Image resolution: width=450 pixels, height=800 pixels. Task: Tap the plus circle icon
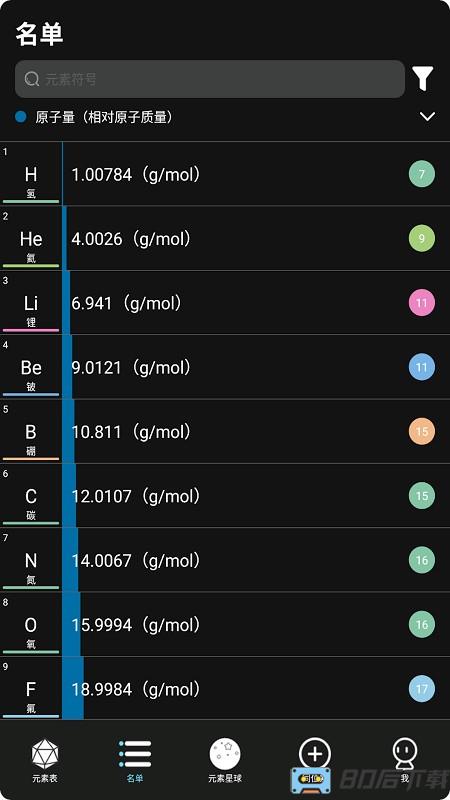point(315,754)
